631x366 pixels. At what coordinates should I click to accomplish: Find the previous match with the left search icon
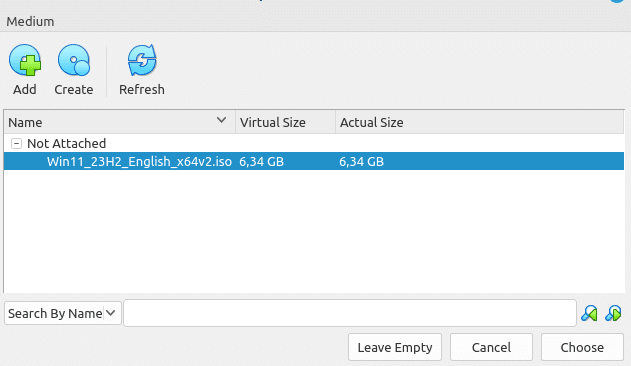pos(589,313)
